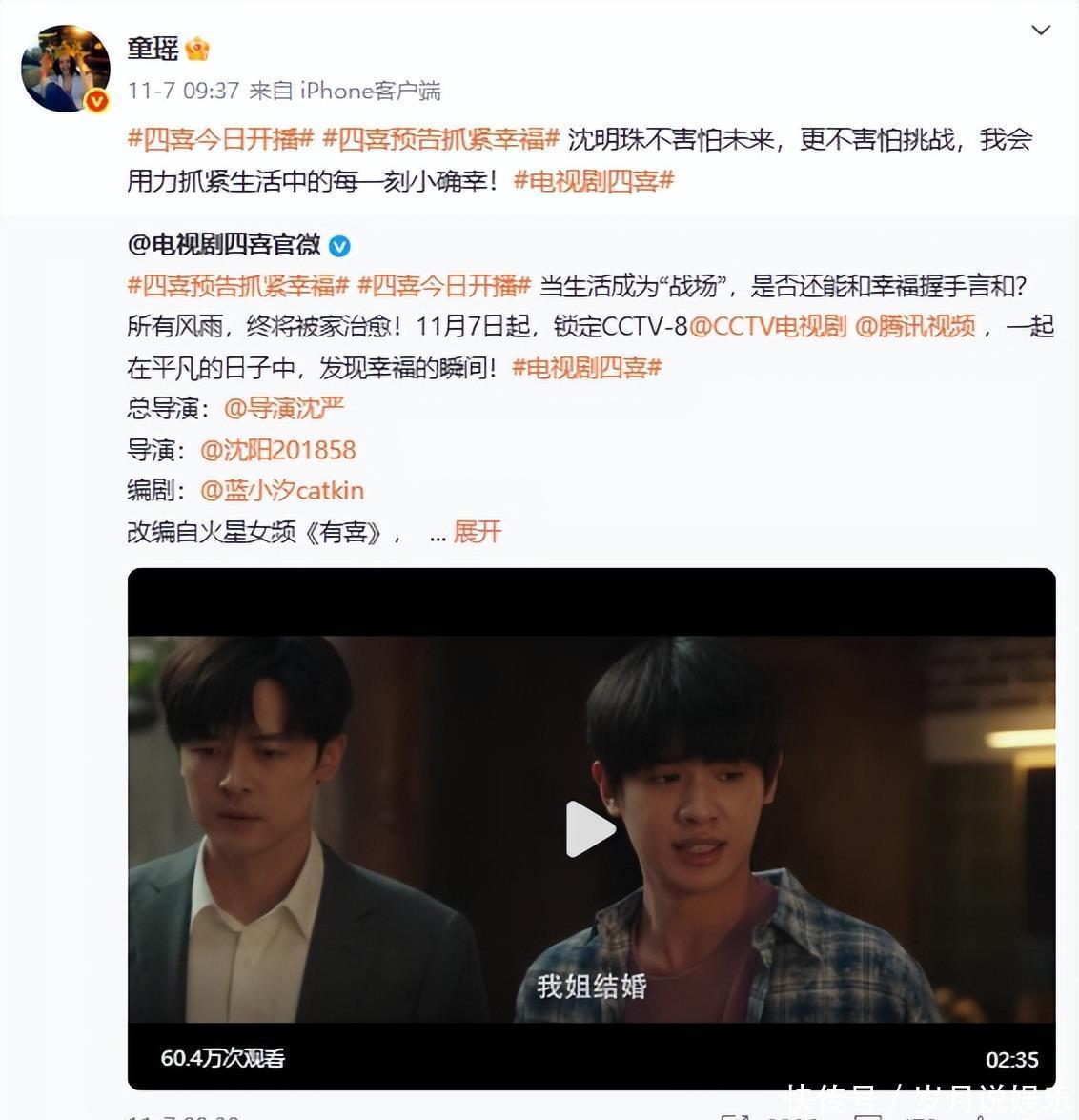Open hashtag #四喜预告抓紧幸福# in 童瑶's post
This screenshot has height=1120, width=1079.
tap(440, 138)
